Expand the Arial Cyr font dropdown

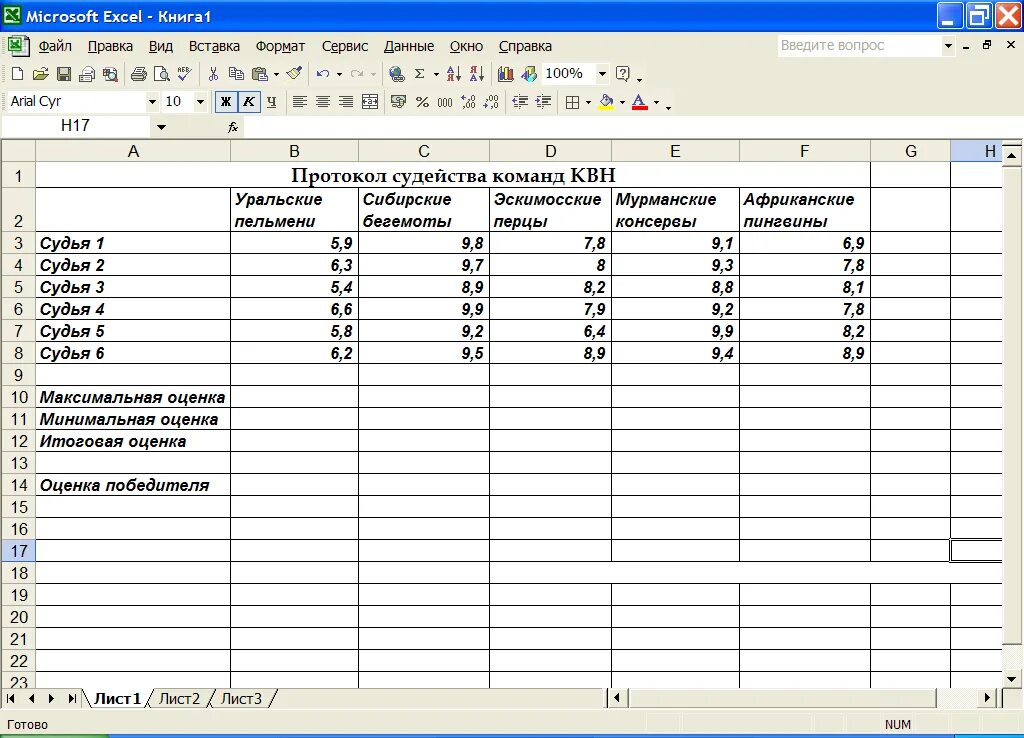(x=152, y=102)
